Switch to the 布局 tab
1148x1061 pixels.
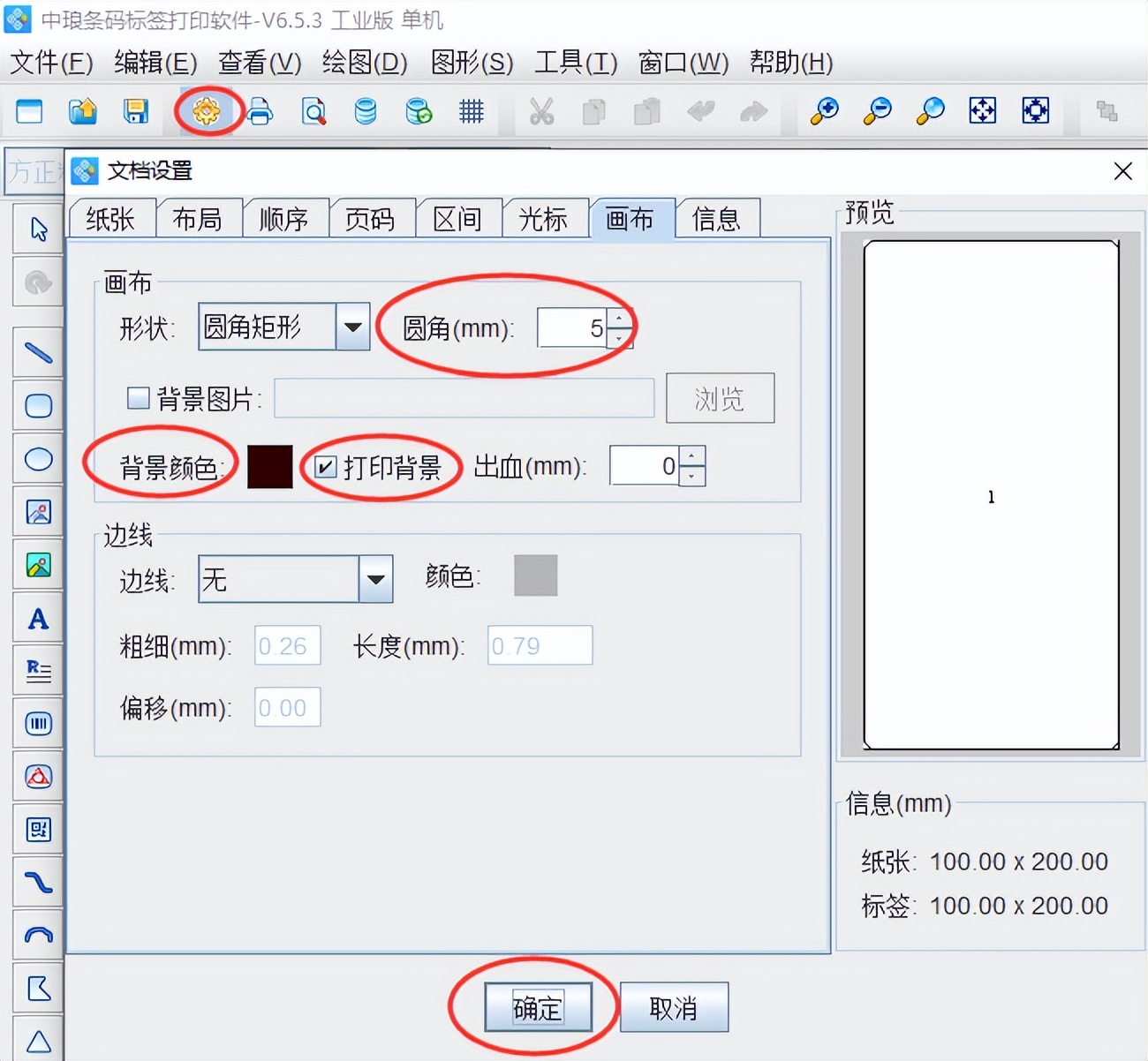(198, 219)
